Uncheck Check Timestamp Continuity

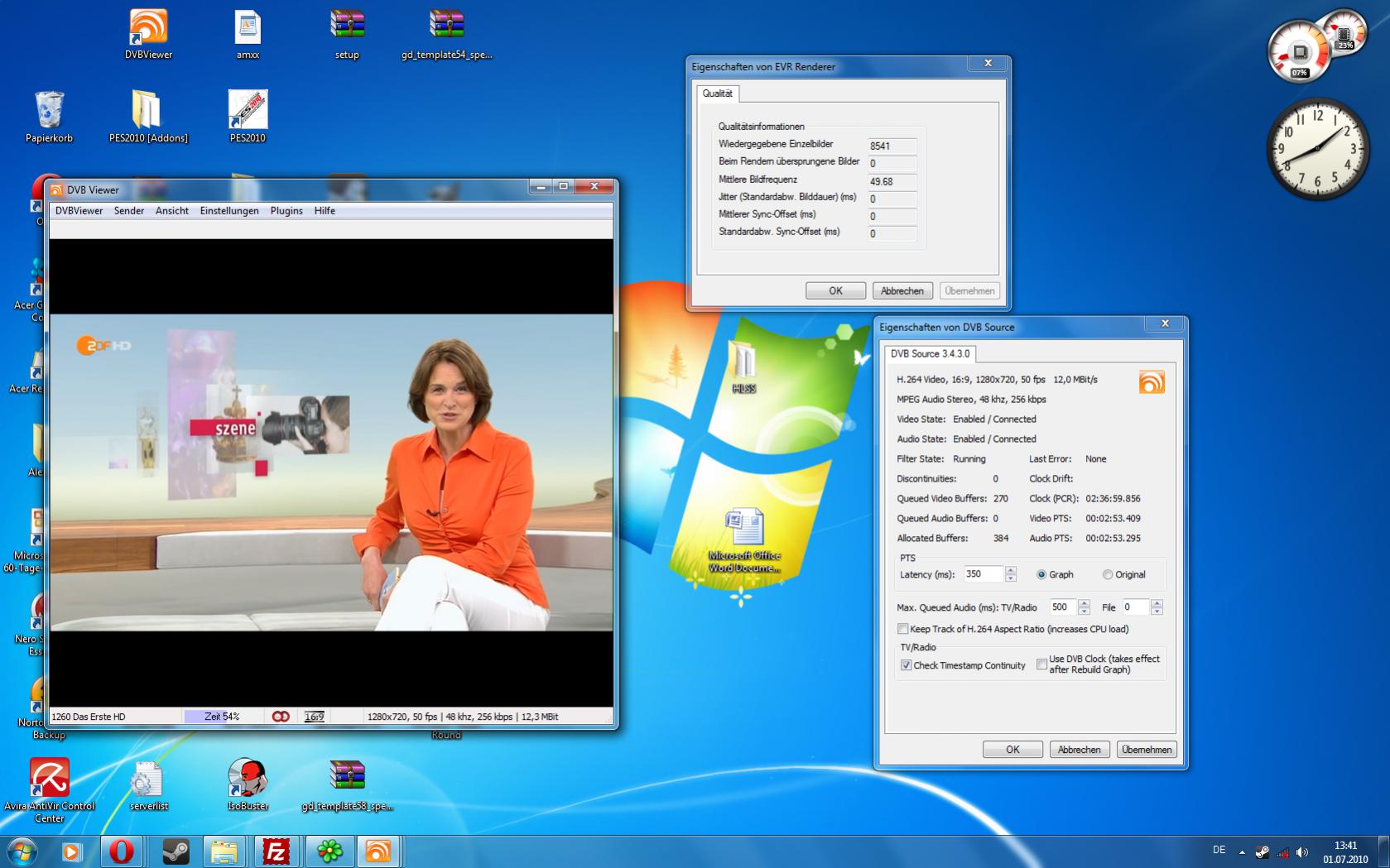[x=906, y=665]
